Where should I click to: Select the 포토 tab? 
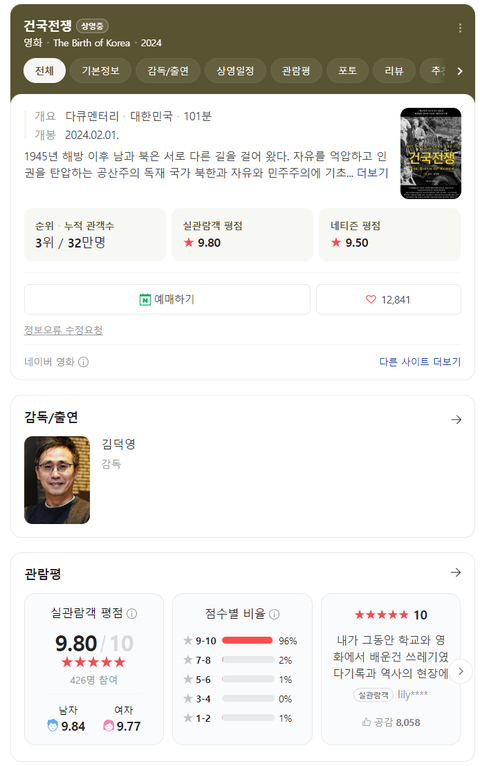347,71
